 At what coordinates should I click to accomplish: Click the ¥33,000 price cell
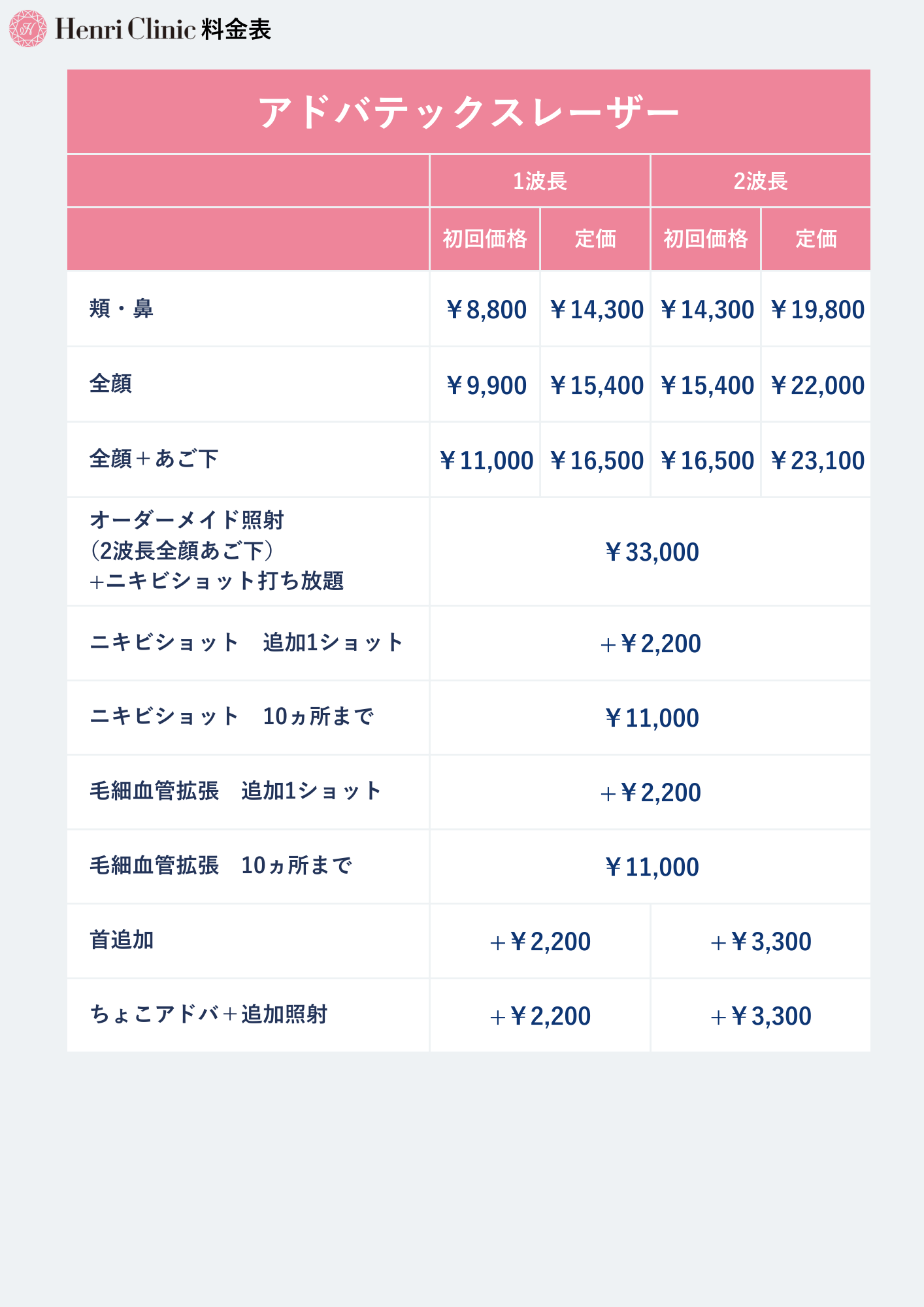point(651,552)
